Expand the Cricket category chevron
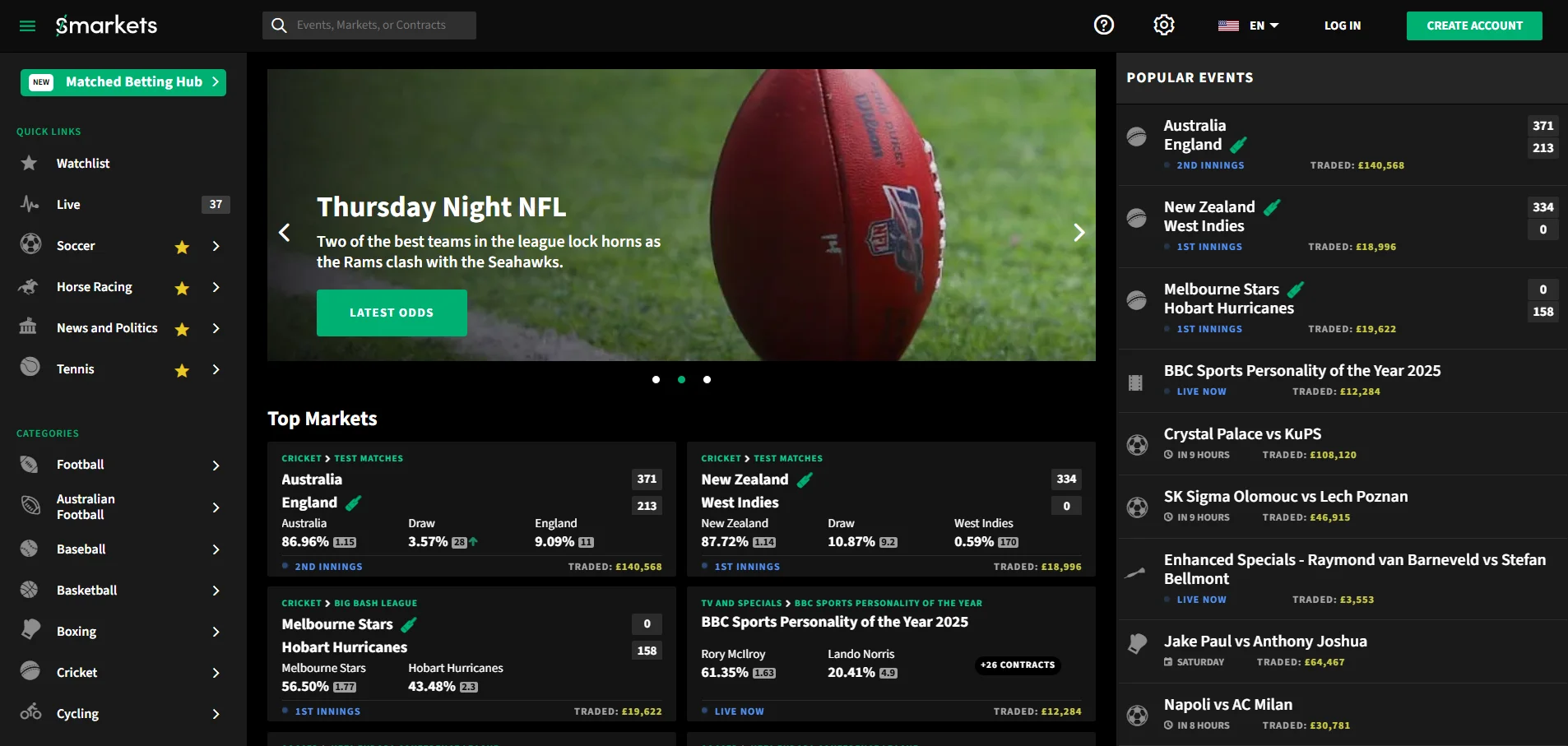1568x746 pixels. 216,673
